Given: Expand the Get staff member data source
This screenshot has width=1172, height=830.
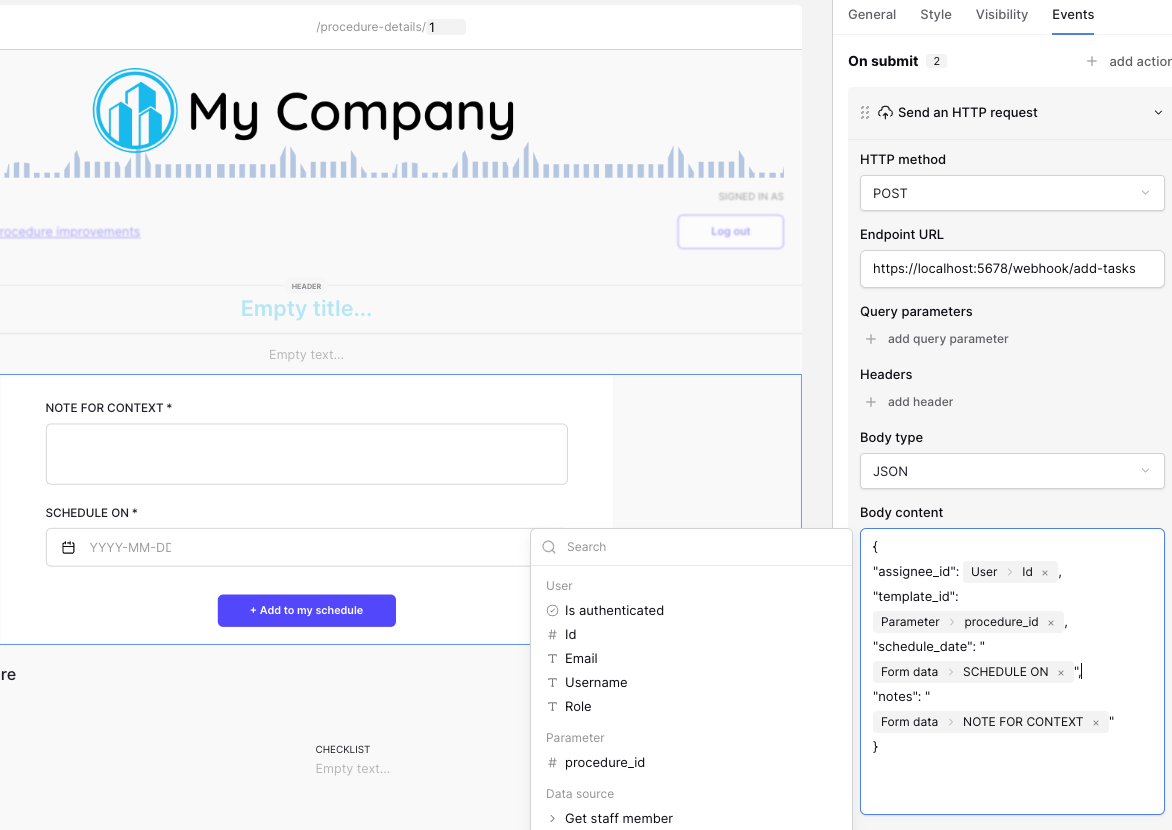Looking at the screenshot, I should point(553,818).
